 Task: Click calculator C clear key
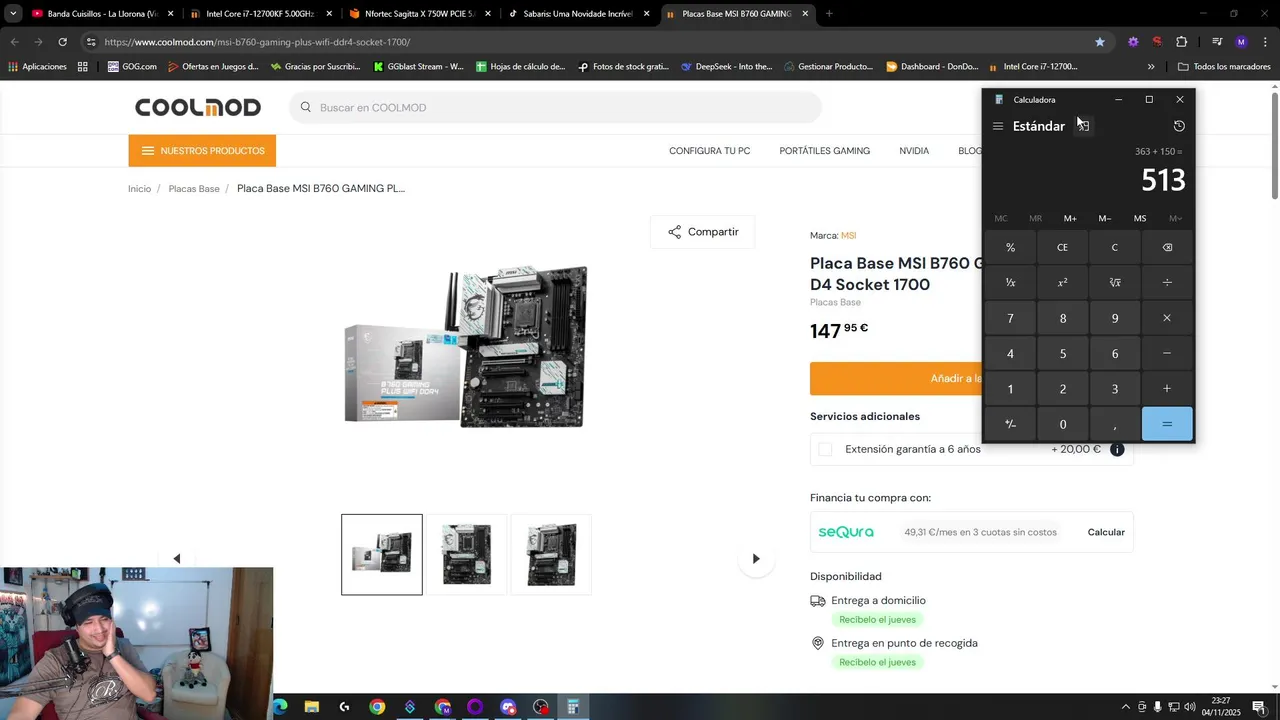click(1115, 247)
